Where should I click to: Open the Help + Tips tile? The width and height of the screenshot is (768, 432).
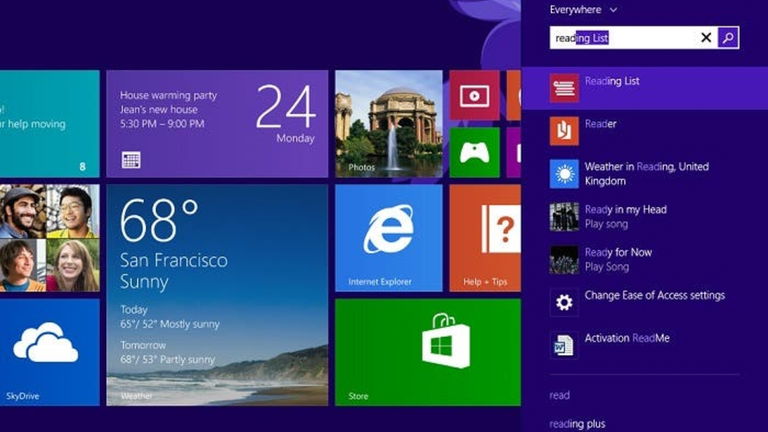pos(485,238)
